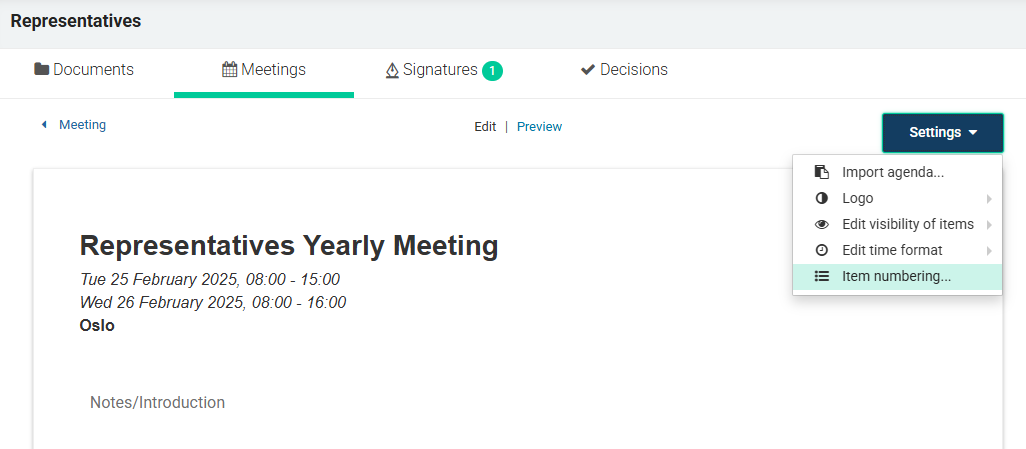Click the calendar icon beside Meetings
The width and height of the screenshot is (1026, 449).
pos(230,69)
